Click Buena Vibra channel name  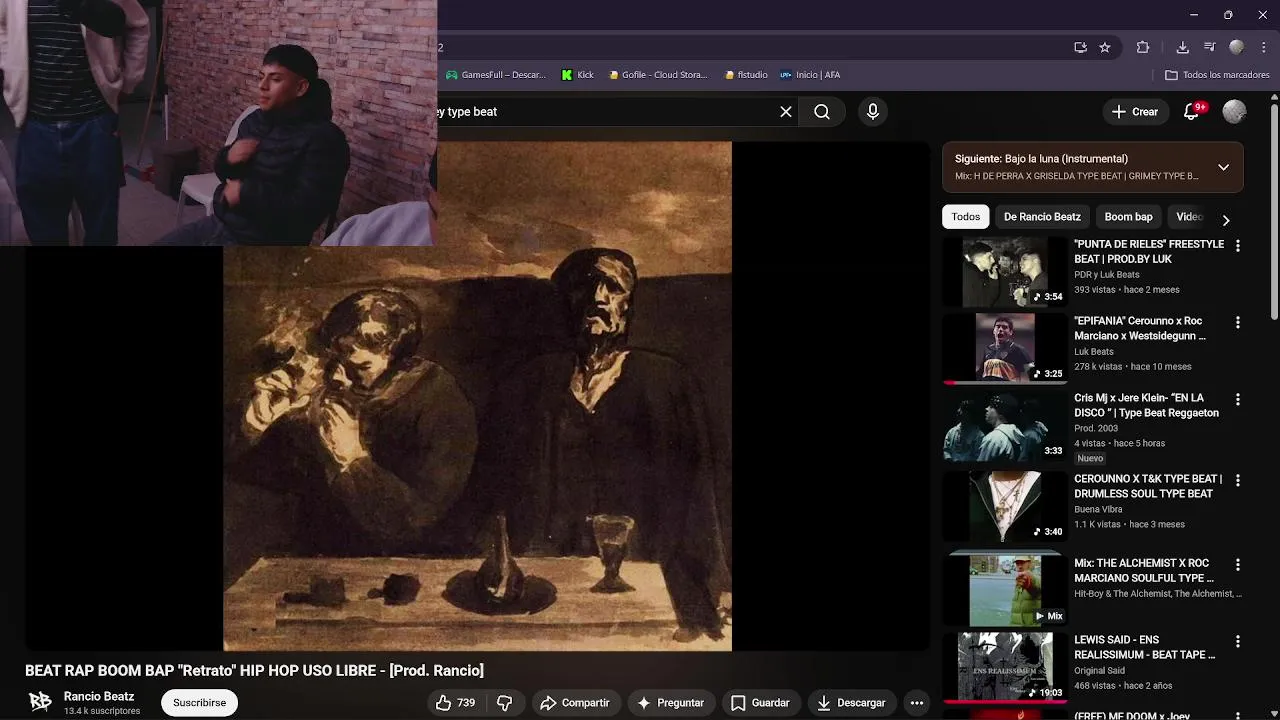coord(1098,509)
